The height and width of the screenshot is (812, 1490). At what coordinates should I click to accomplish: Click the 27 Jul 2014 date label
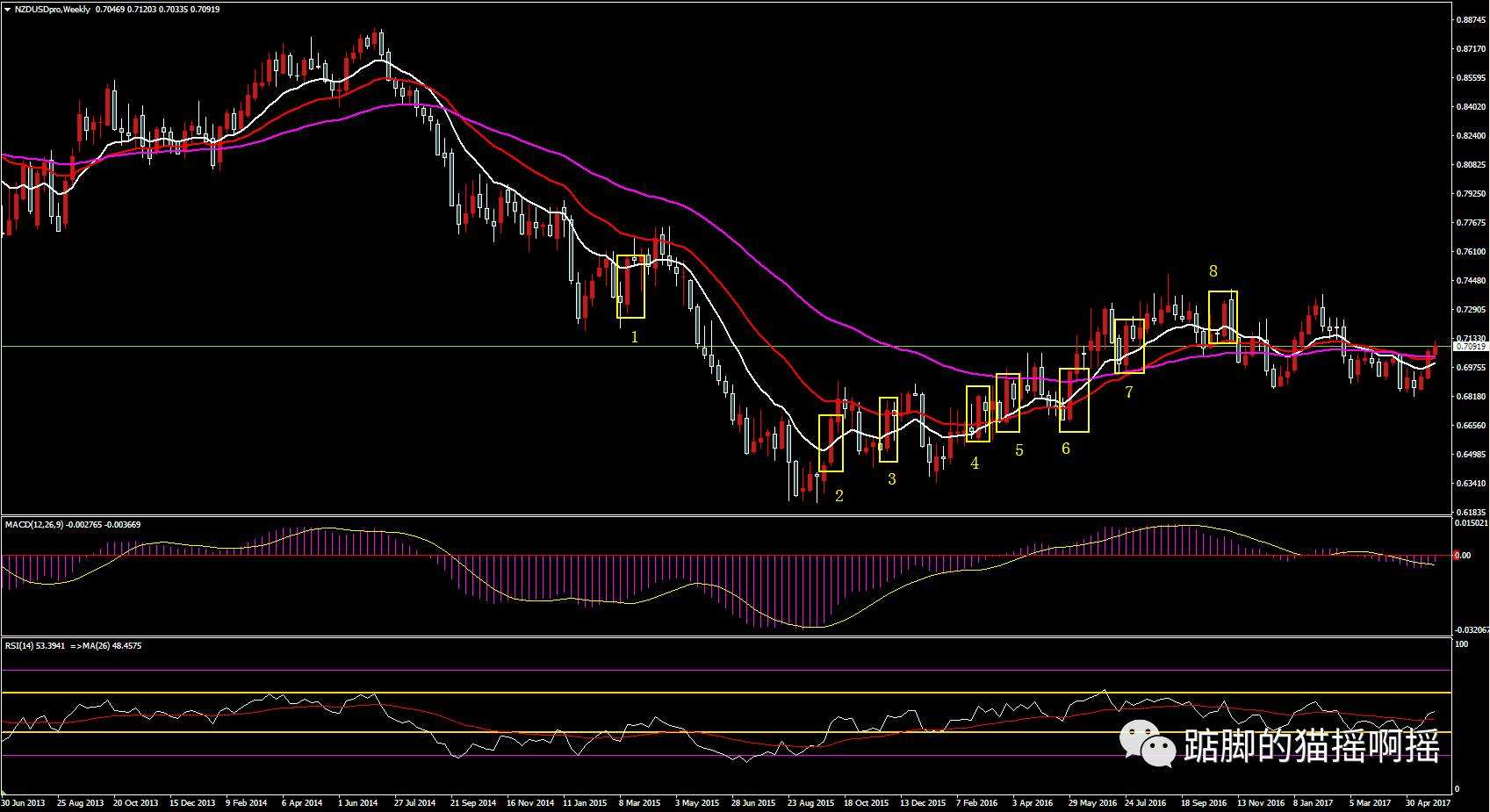(x=414, y=802)
